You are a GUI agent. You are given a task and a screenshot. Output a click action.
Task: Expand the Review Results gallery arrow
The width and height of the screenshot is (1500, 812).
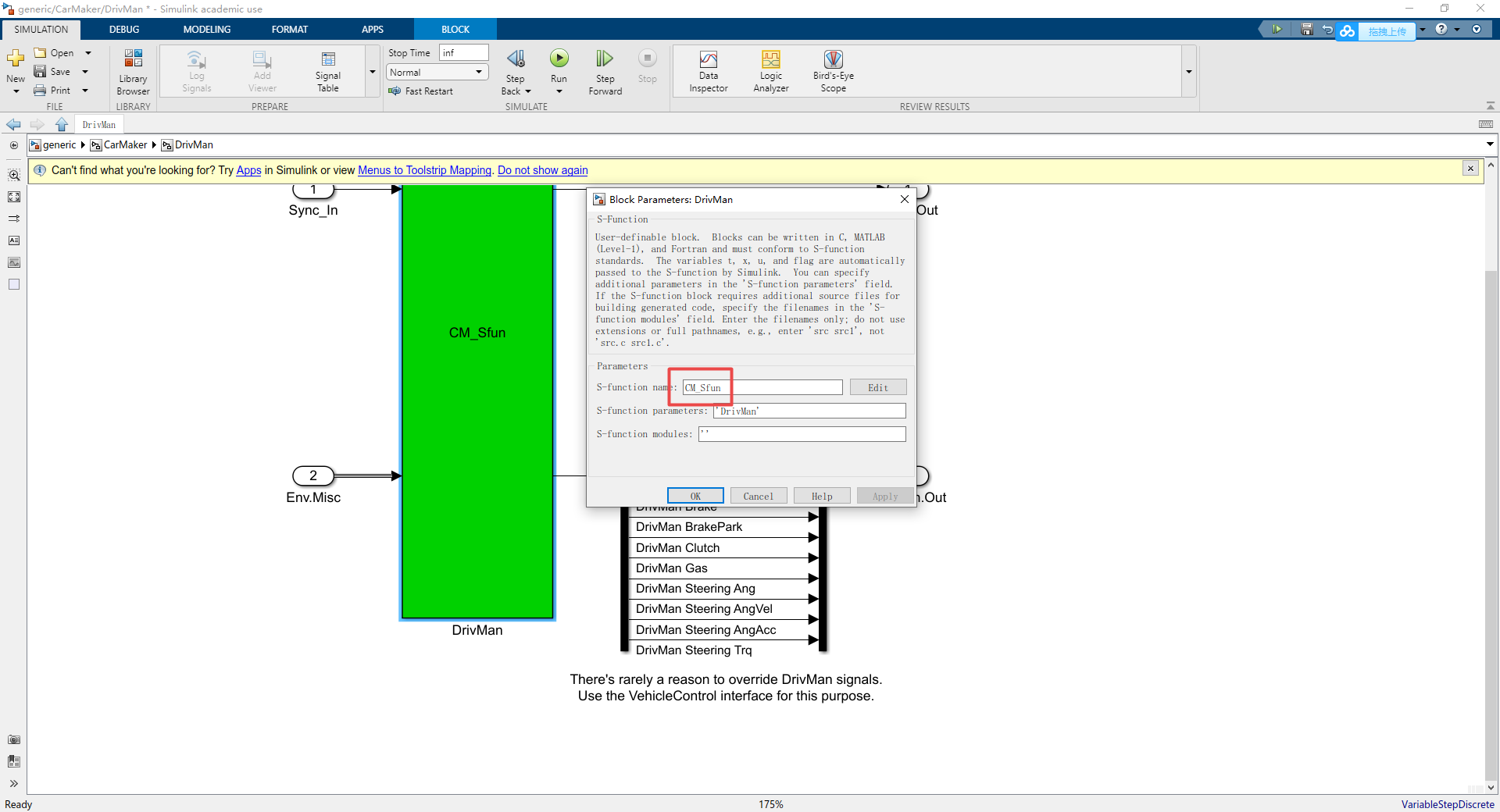click(1189, 72)
